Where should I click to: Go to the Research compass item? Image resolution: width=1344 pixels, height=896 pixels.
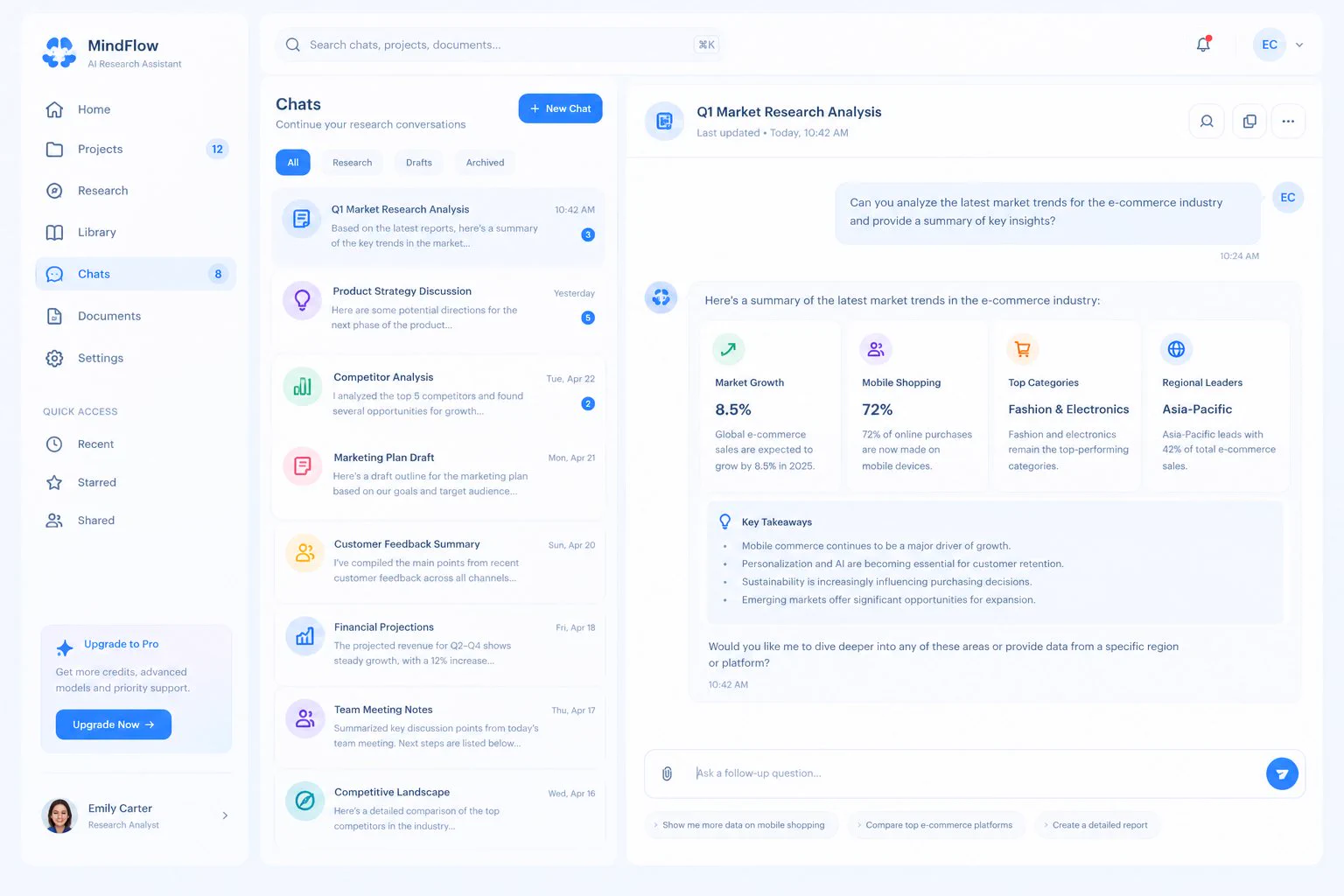[x=136, y=191]
